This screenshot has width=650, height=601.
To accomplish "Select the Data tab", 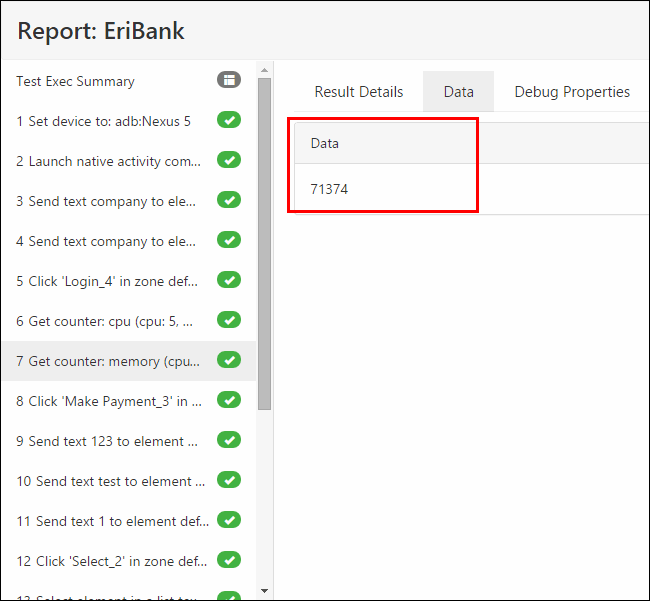I will 458,92.
